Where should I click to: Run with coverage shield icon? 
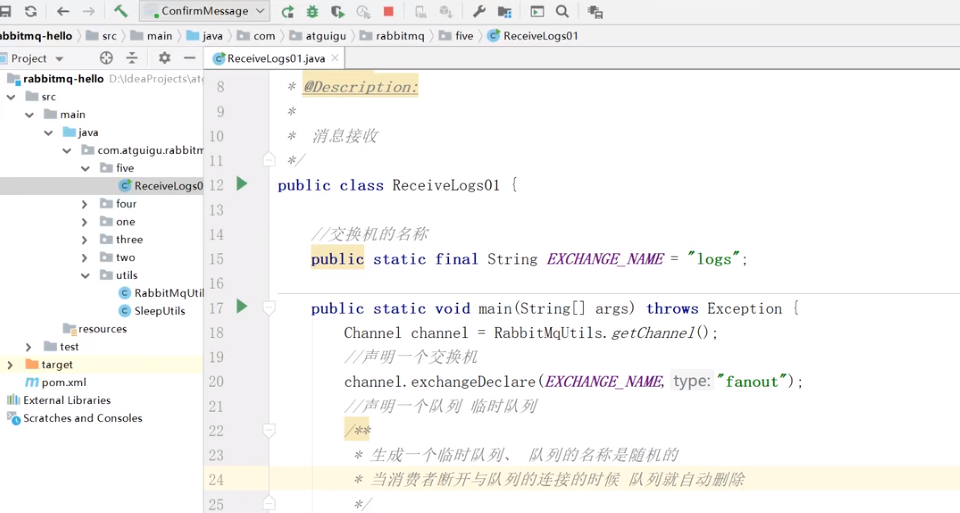337,11
